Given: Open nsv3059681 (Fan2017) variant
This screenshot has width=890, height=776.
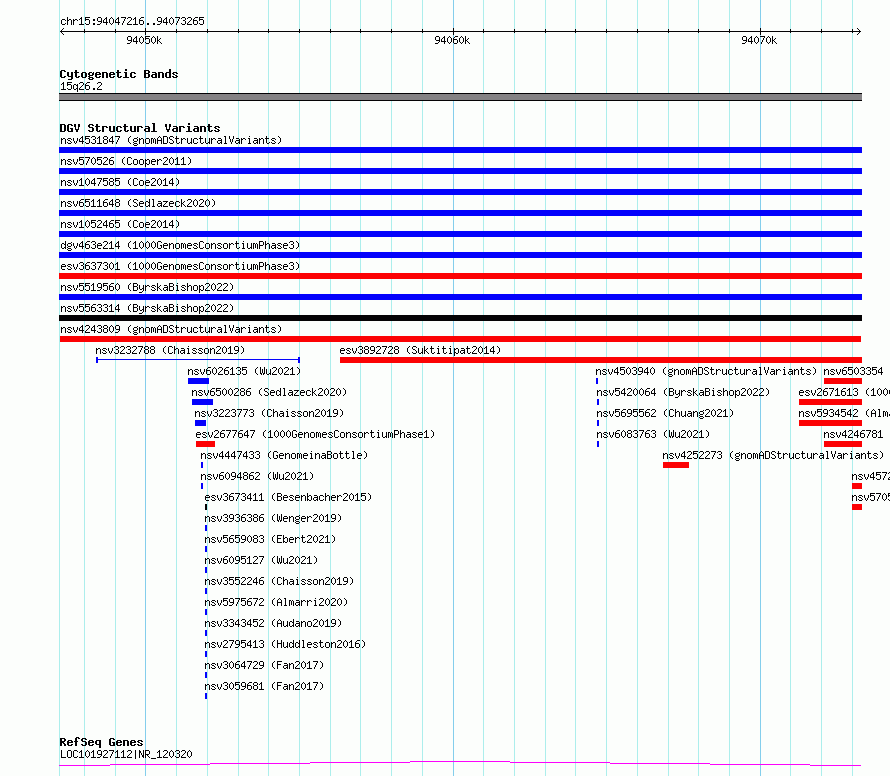Looking at the screenshot, I should (x=264, y=686).
